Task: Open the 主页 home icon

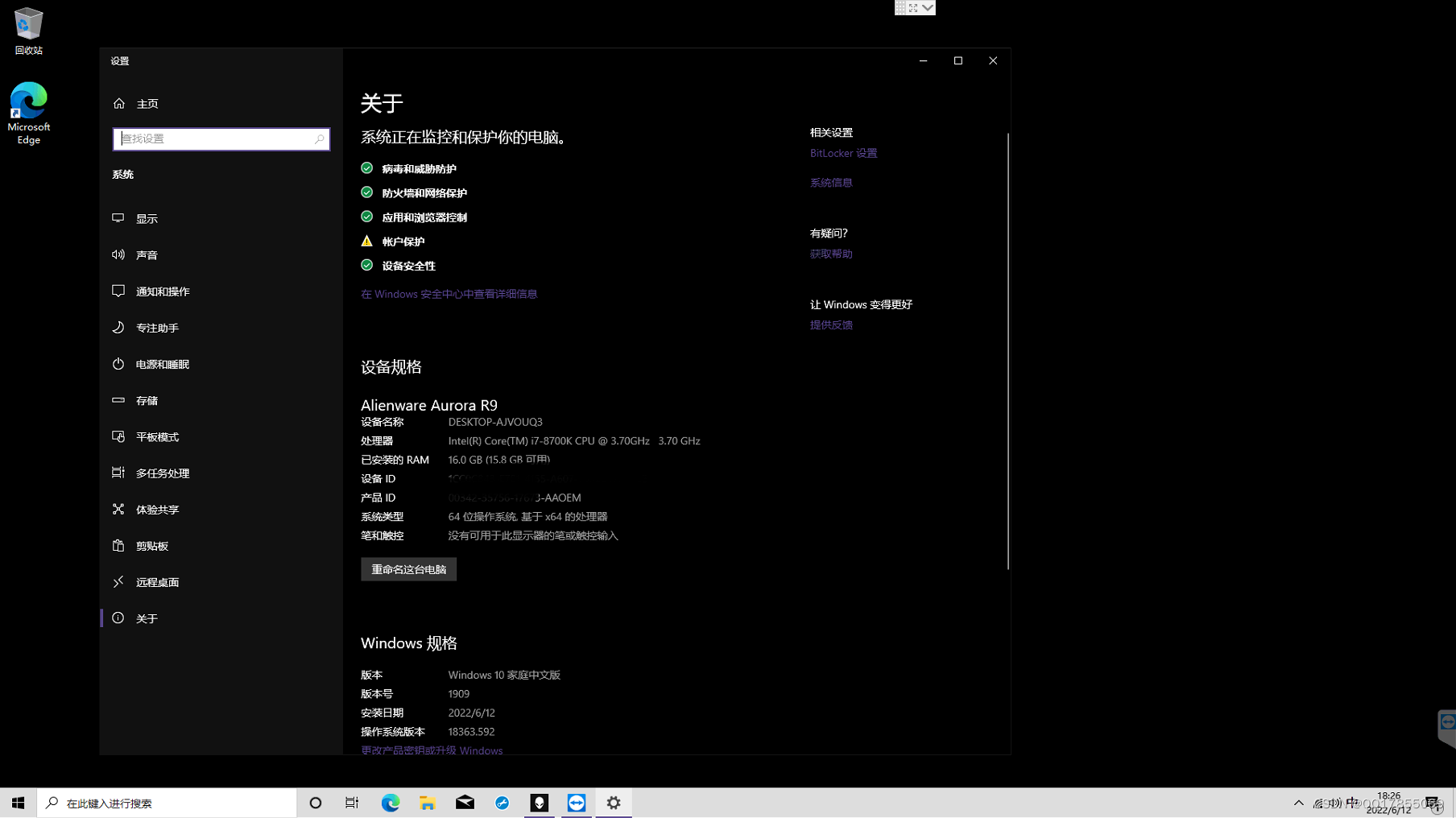Action: pos(119,103)
